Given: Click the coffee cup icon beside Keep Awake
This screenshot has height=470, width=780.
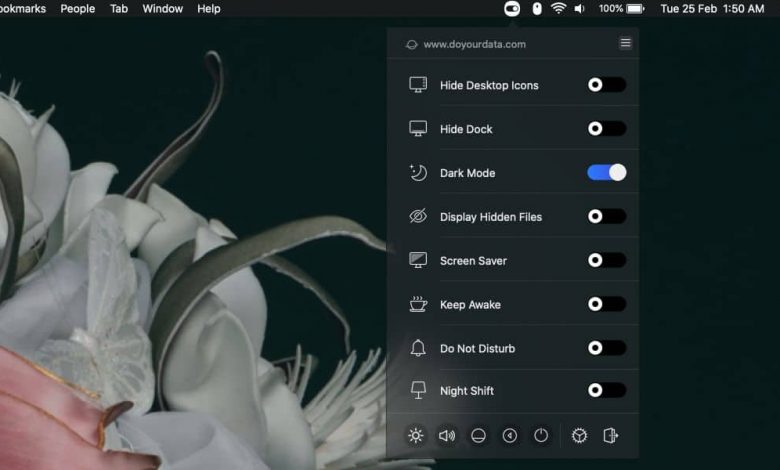Looking at the screenshot, I should [x=418, y=304].
